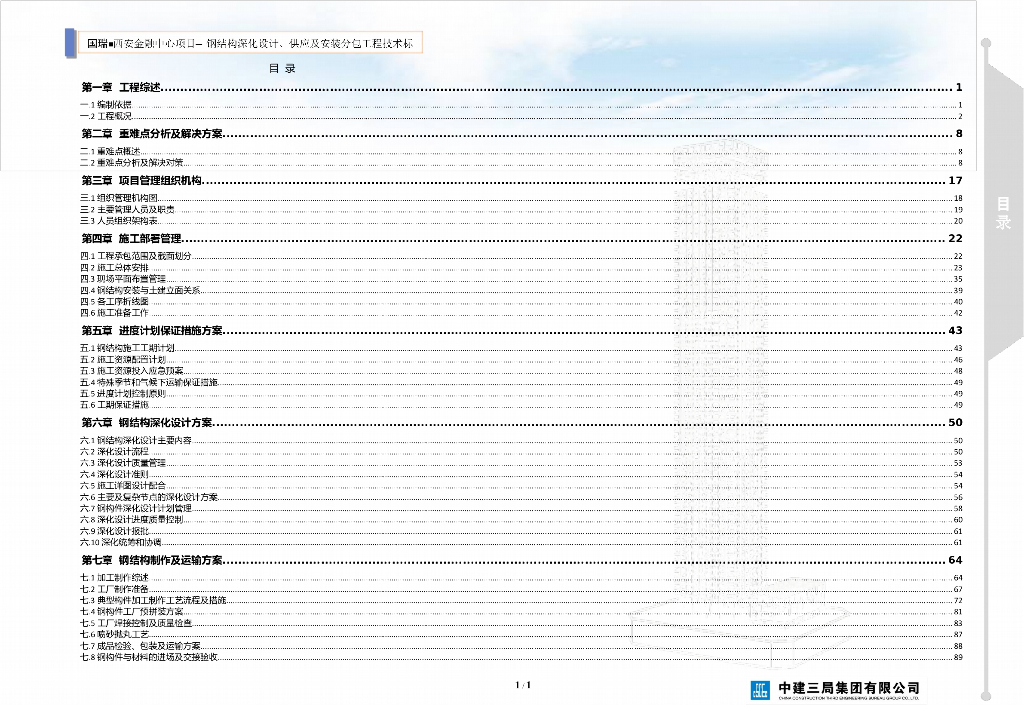1024x724 pixels.
Task: Select 六.1 钢结构深化设计主要内容
Action: (x=521, y=441)
